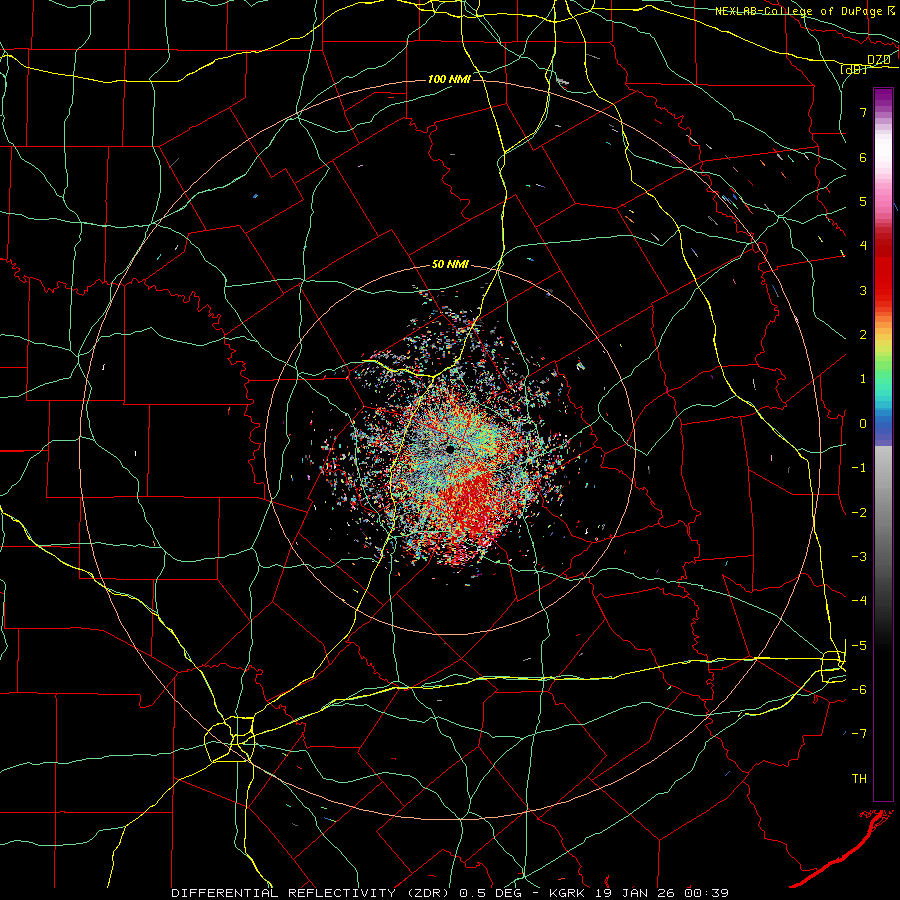Click the black radar site dot at center
The width and height of the screenshot is (900, 900).
pyautogui.click(x=451, y=449)
